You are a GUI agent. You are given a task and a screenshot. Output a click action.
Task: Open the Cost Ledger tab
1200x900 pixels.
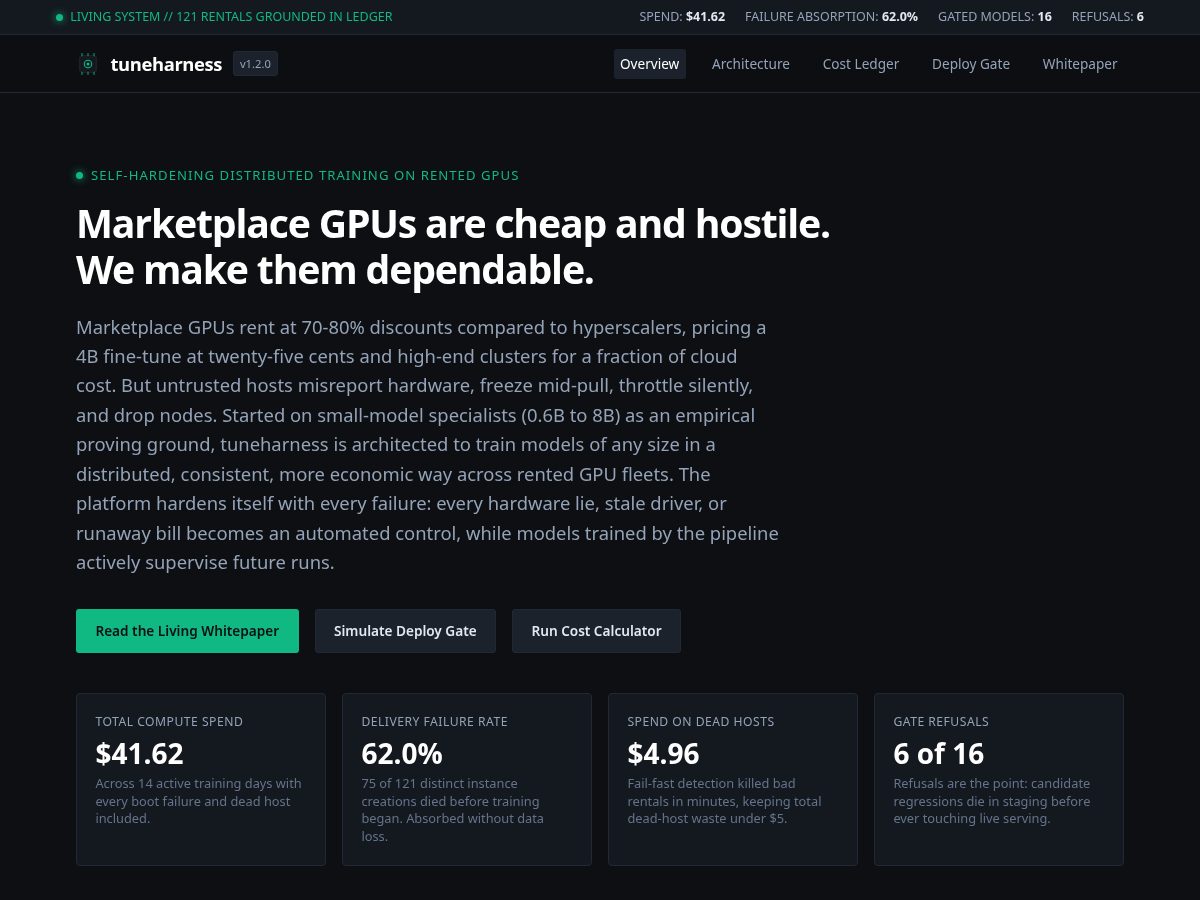click(861, 64)
